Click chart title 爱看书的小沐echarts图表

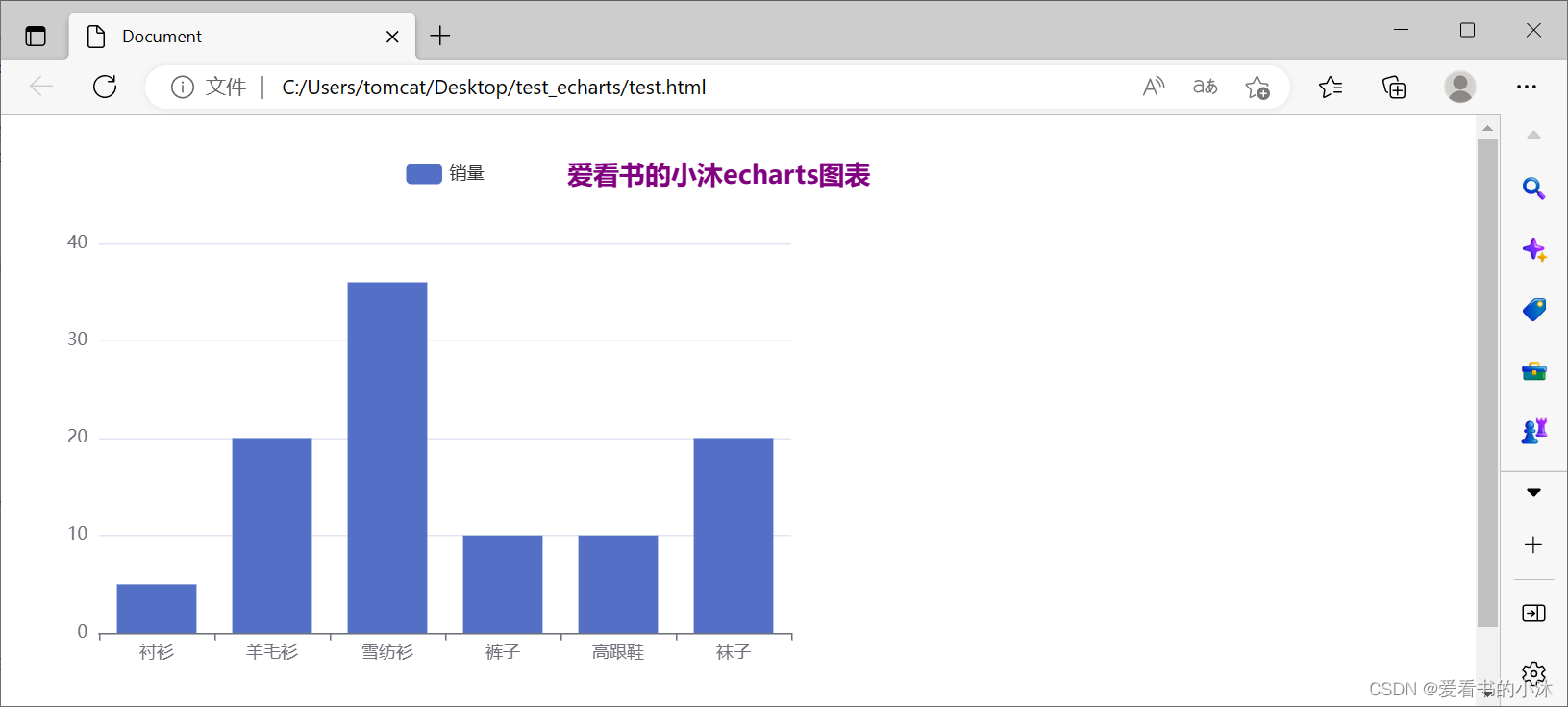[718, 175]
